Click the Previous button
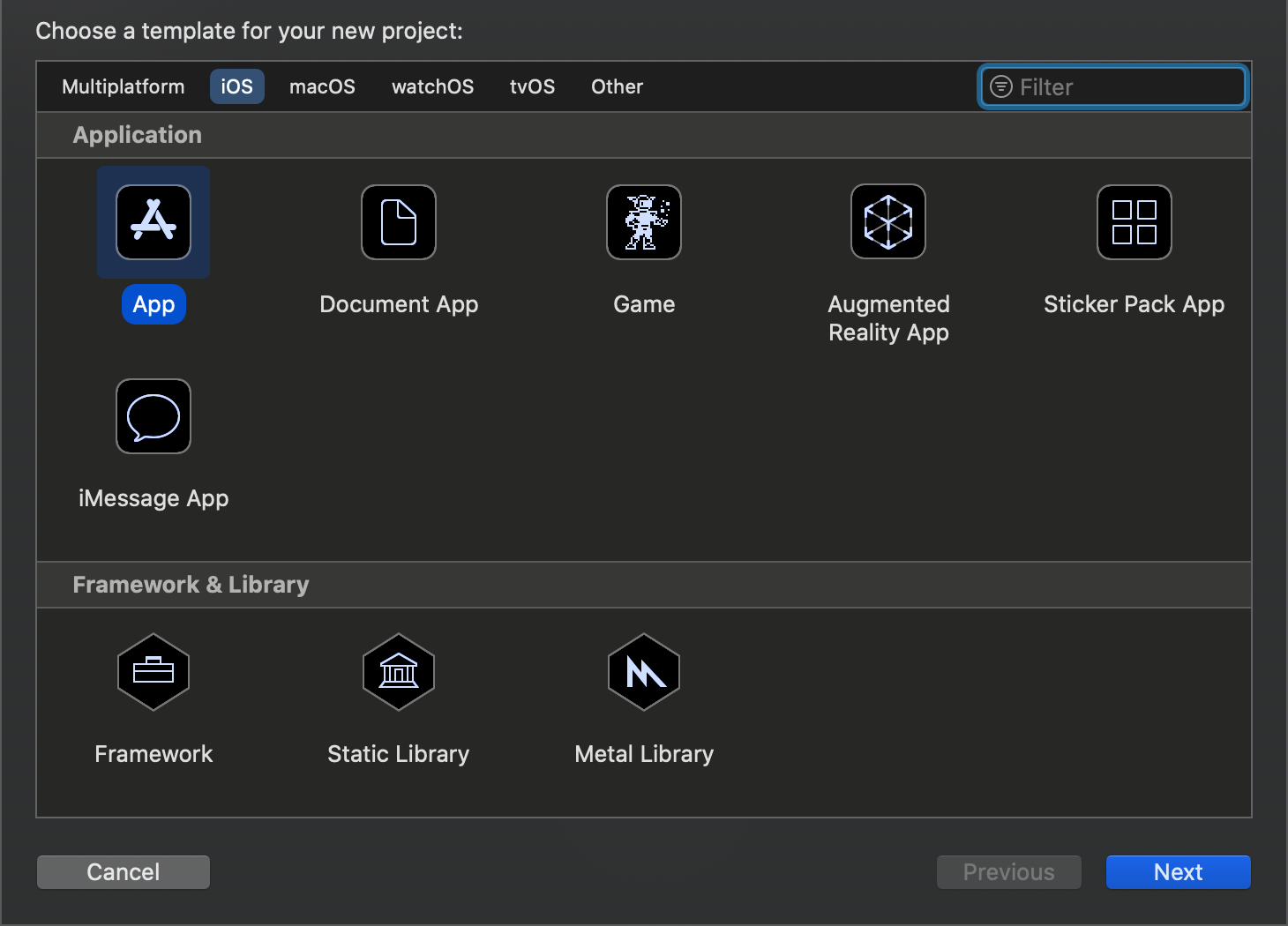The height and width of the screenshot is (926, 1288). [1009, 872]
